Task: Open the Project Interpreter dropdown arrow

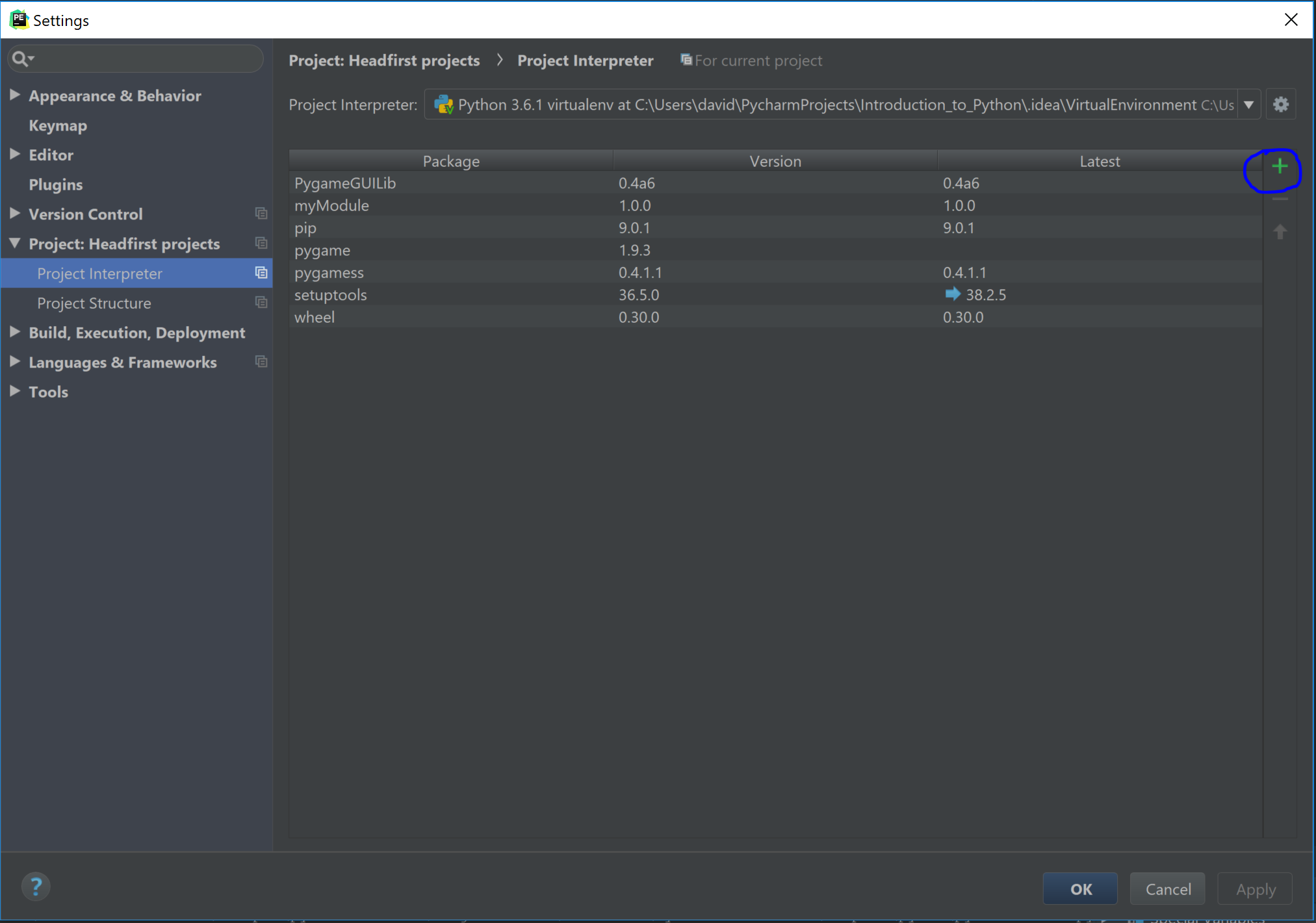Action: tap(1248, 105)
